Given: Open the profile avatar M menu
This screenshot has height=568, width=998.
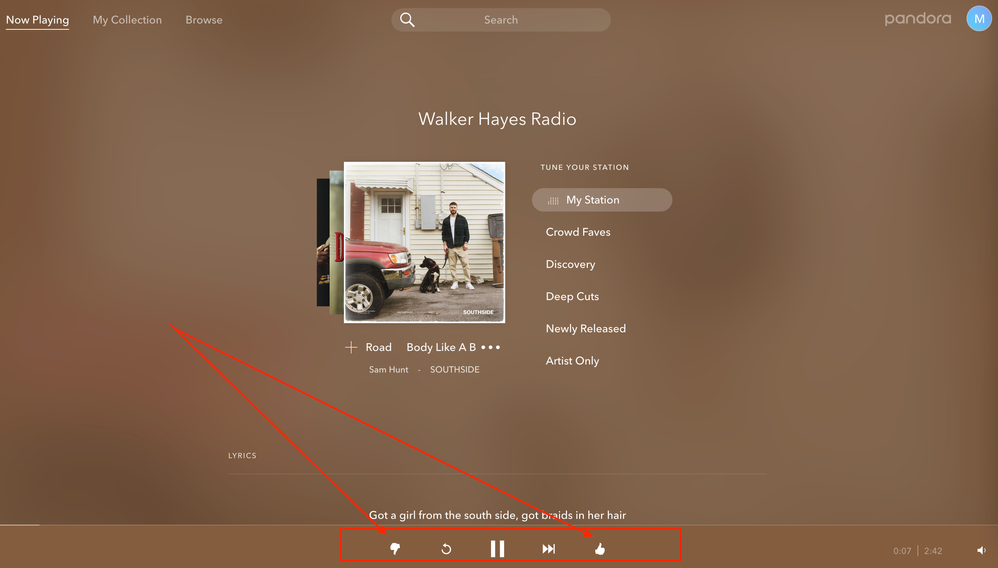Looking at the screenshot, I should click(978, 19).
